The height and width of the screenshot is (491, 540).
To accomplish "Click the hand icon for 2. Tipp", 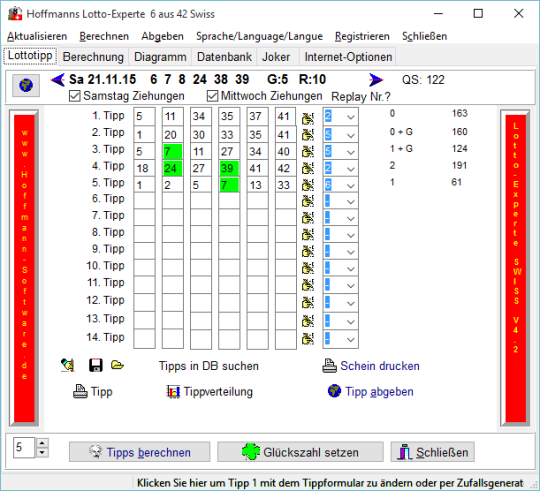I will (308, 134).
